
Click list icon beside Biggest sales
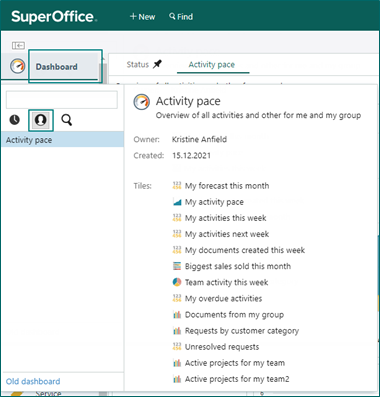click(x=177, y=266)
